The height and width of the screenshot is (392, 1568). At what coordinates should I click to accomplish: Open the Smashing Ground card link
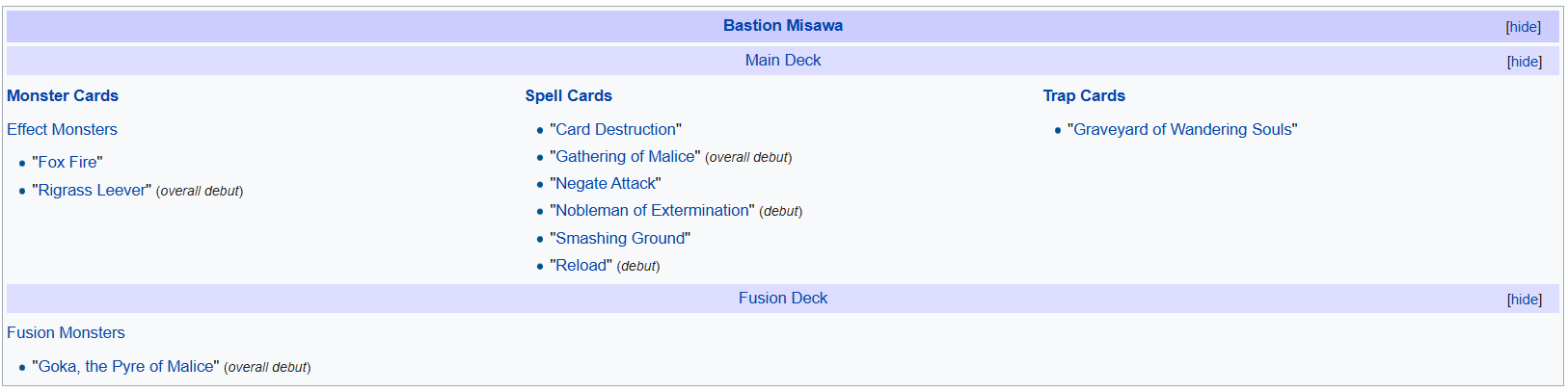pos(620,239)
